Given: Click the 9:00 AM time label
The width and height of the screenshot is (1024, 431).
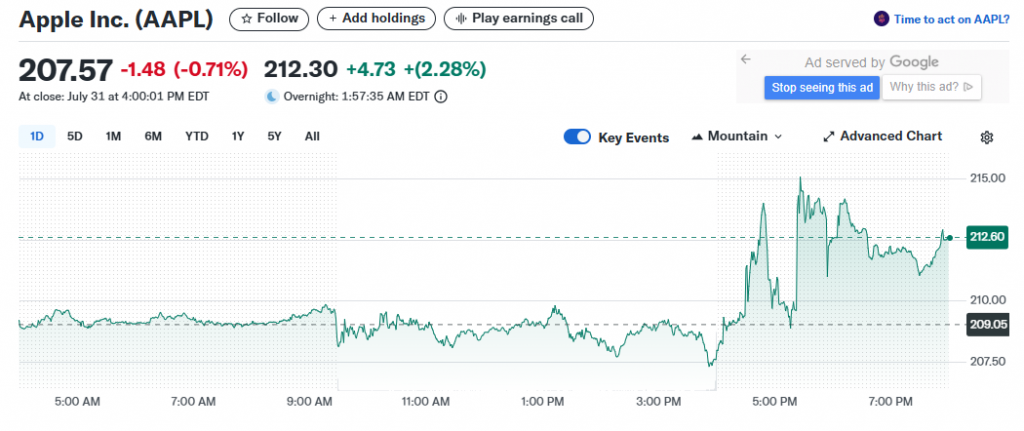Looking at the screenshot, I should 308,402.
